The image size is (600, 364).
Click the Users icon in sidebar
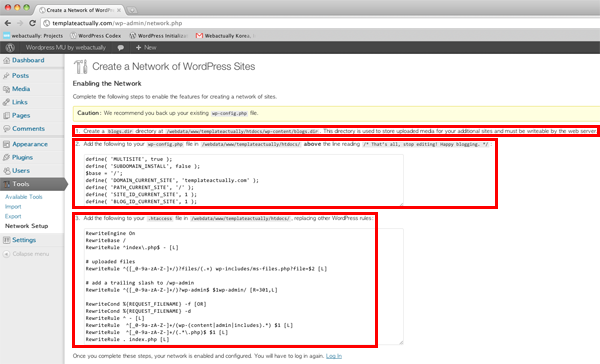(x=7, y=171)
